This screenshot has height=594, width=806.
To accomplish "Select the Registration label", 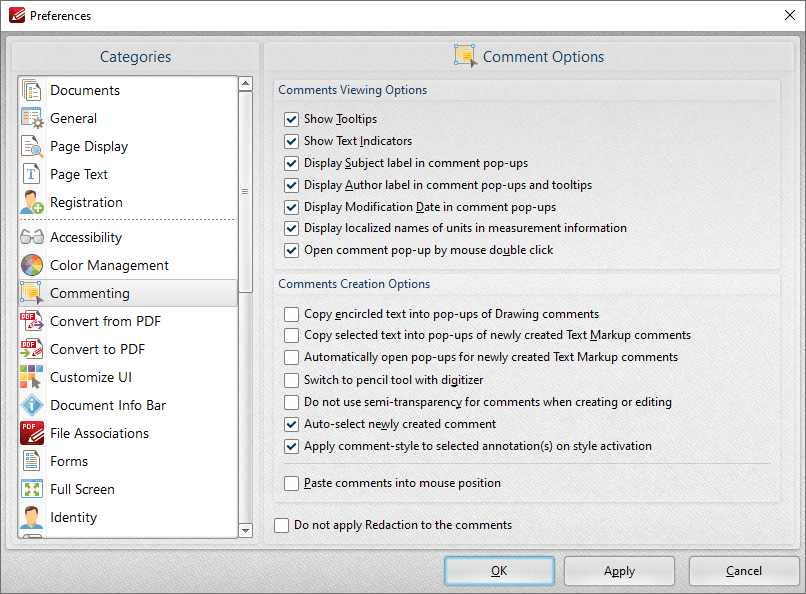I will (x=86, y=202).
